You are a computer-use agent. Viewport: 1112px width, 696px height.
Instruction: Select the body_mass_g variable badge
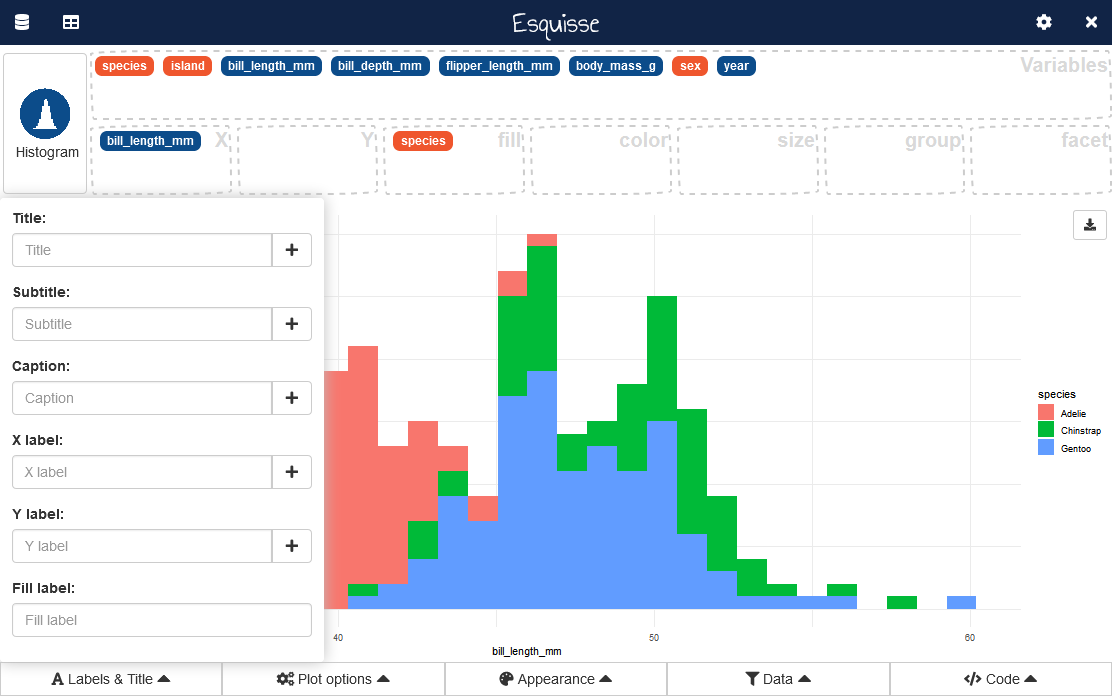[x=616, y=66]
